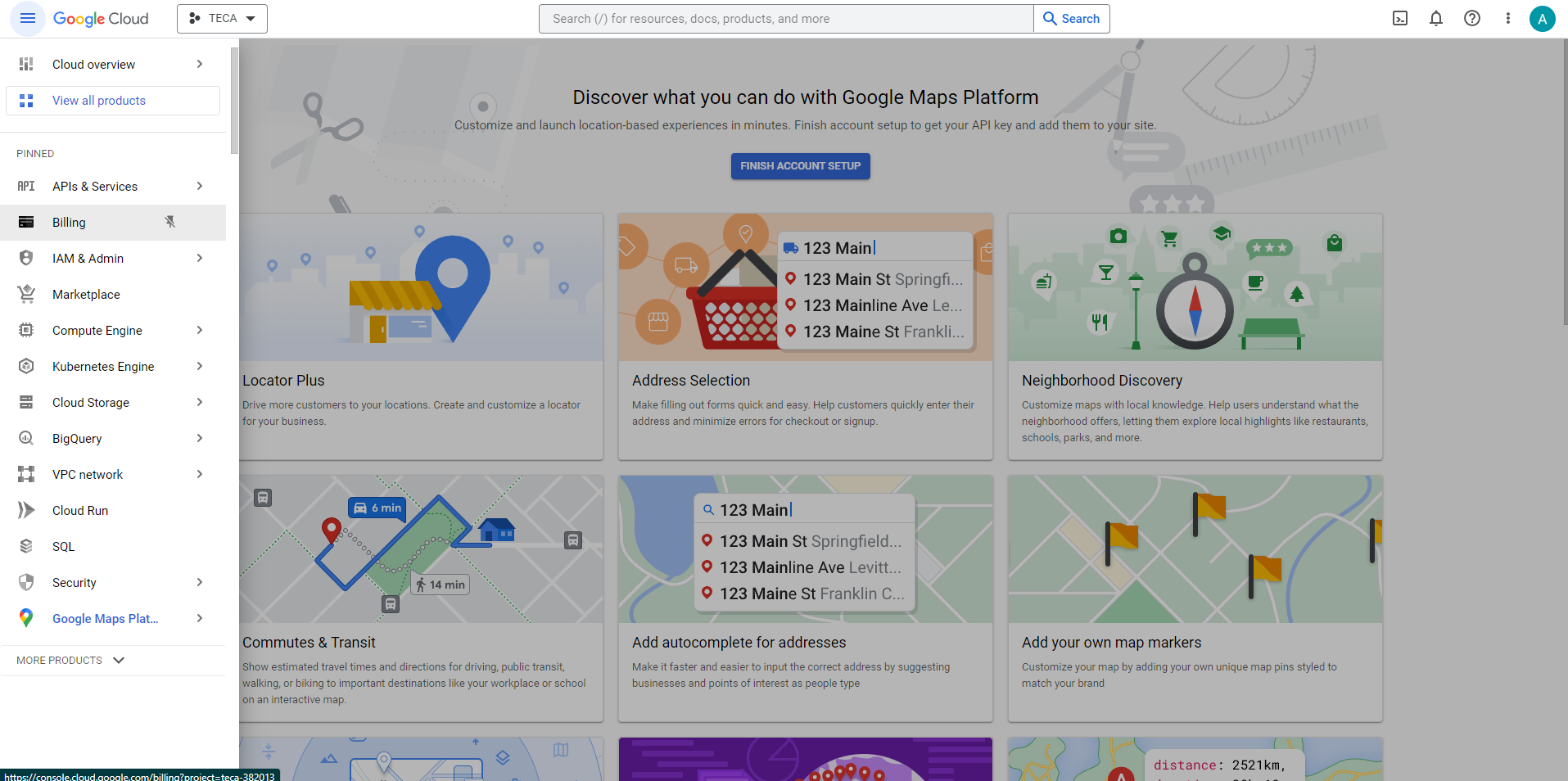The image size is (1568, 781).
Task: Select BigQuery in the navigation menu
Action: coord(77,438)
